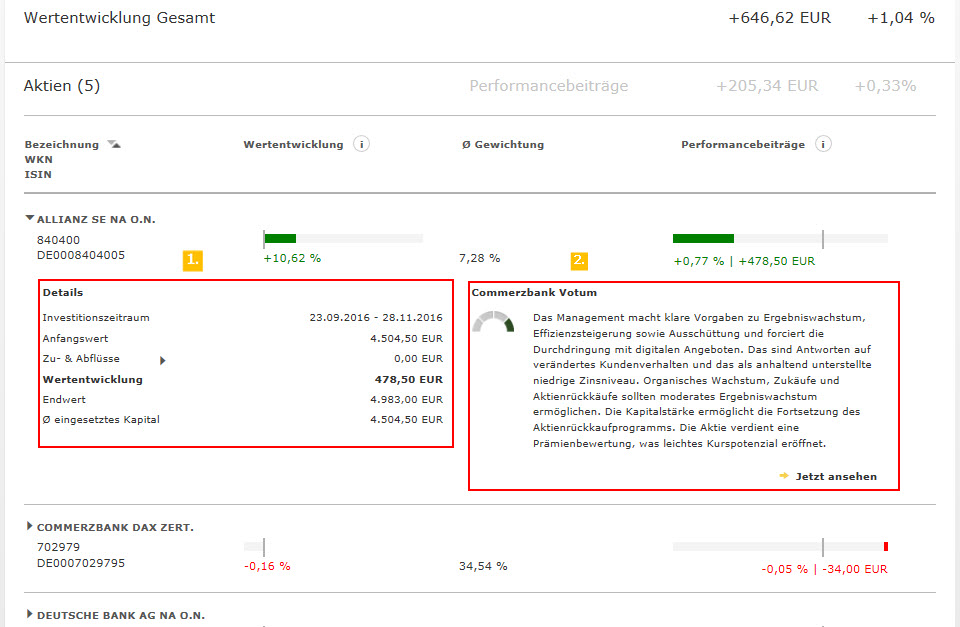The width and height of the screenshot is (960, 627).
Task: Expand the Zu- & Abflüsse detail arrow
Action: coord(163,359)
